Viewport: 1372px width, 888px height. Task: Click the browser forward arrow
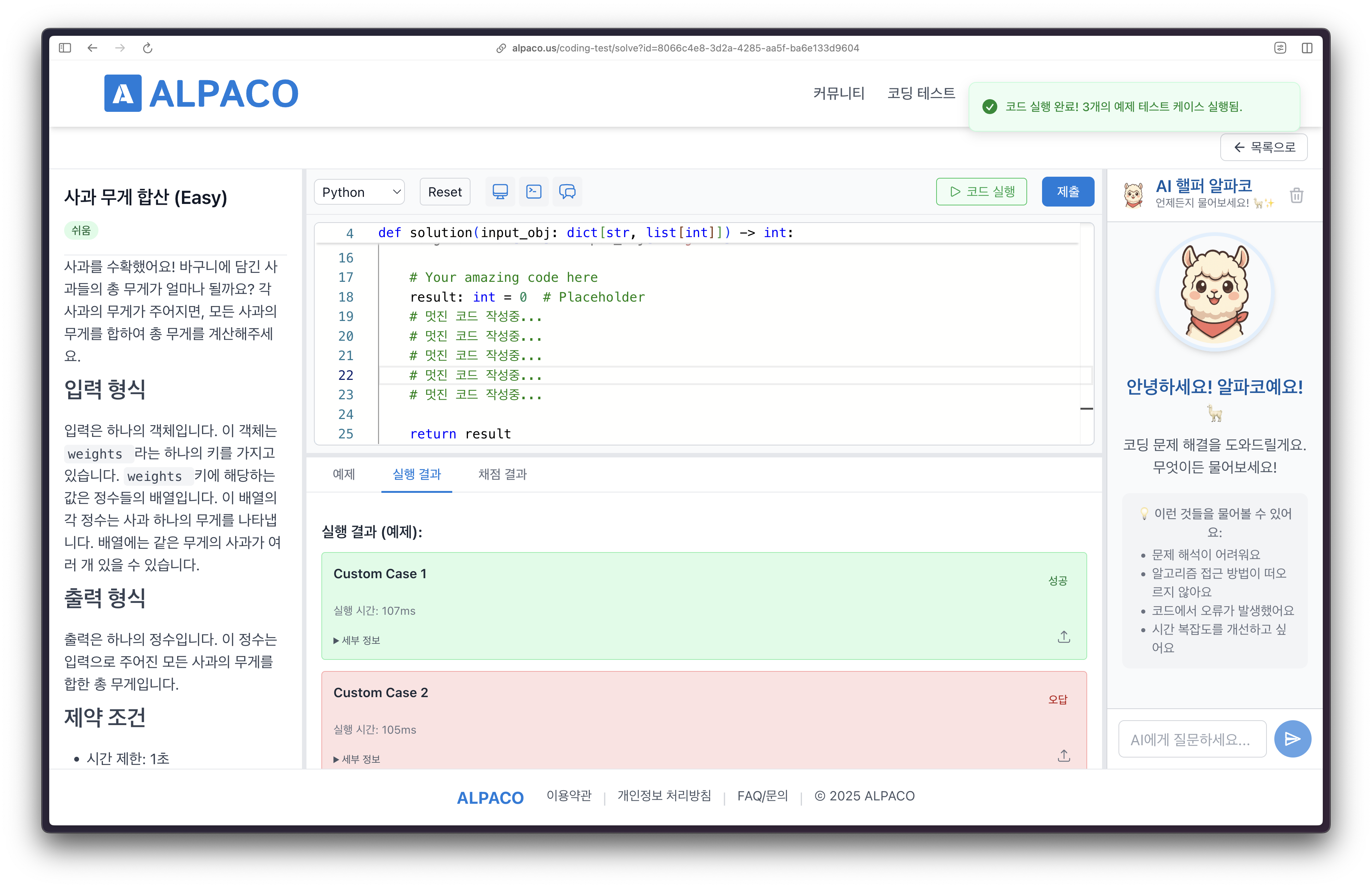pos(120,48)
